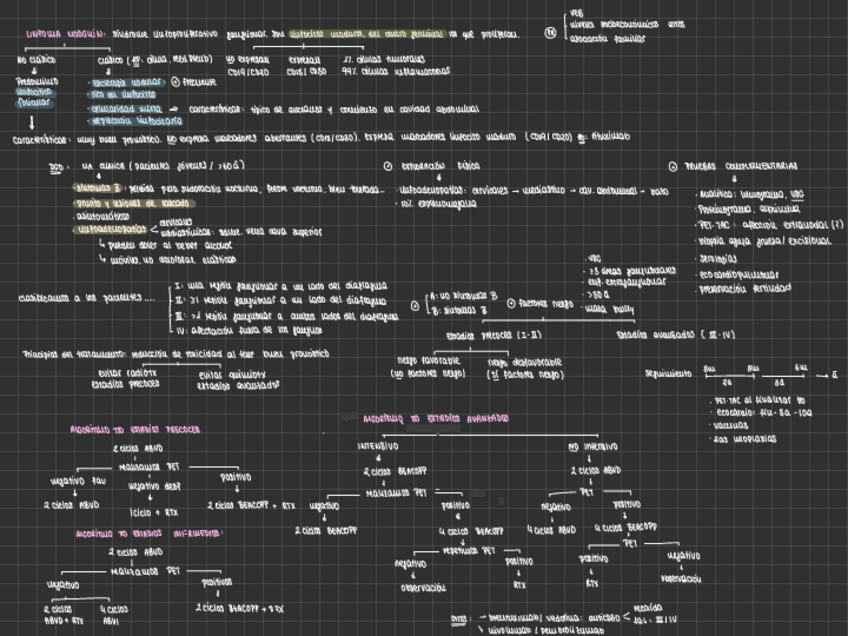Click the circled marker beside "Pruebas complementarias"
Viewport: 848px width, 636px height.
click(672, 166)
